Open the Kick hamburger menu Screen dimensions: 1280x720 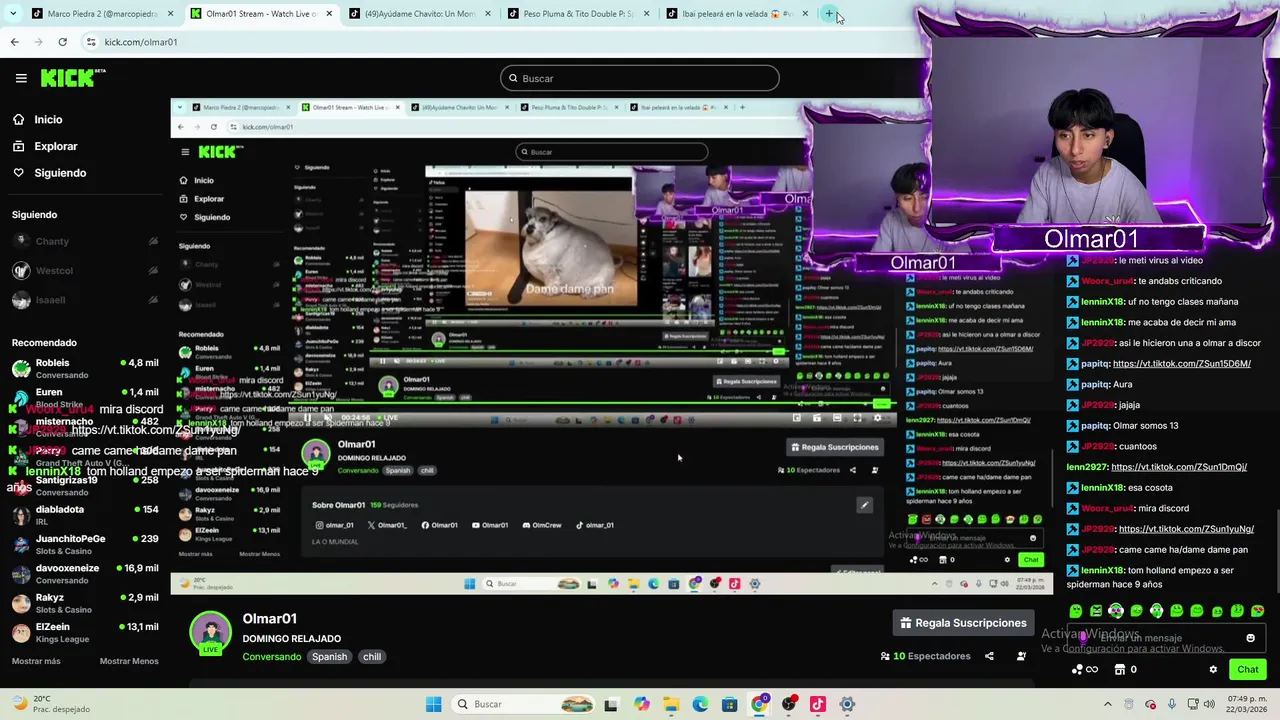coord(21,78)
